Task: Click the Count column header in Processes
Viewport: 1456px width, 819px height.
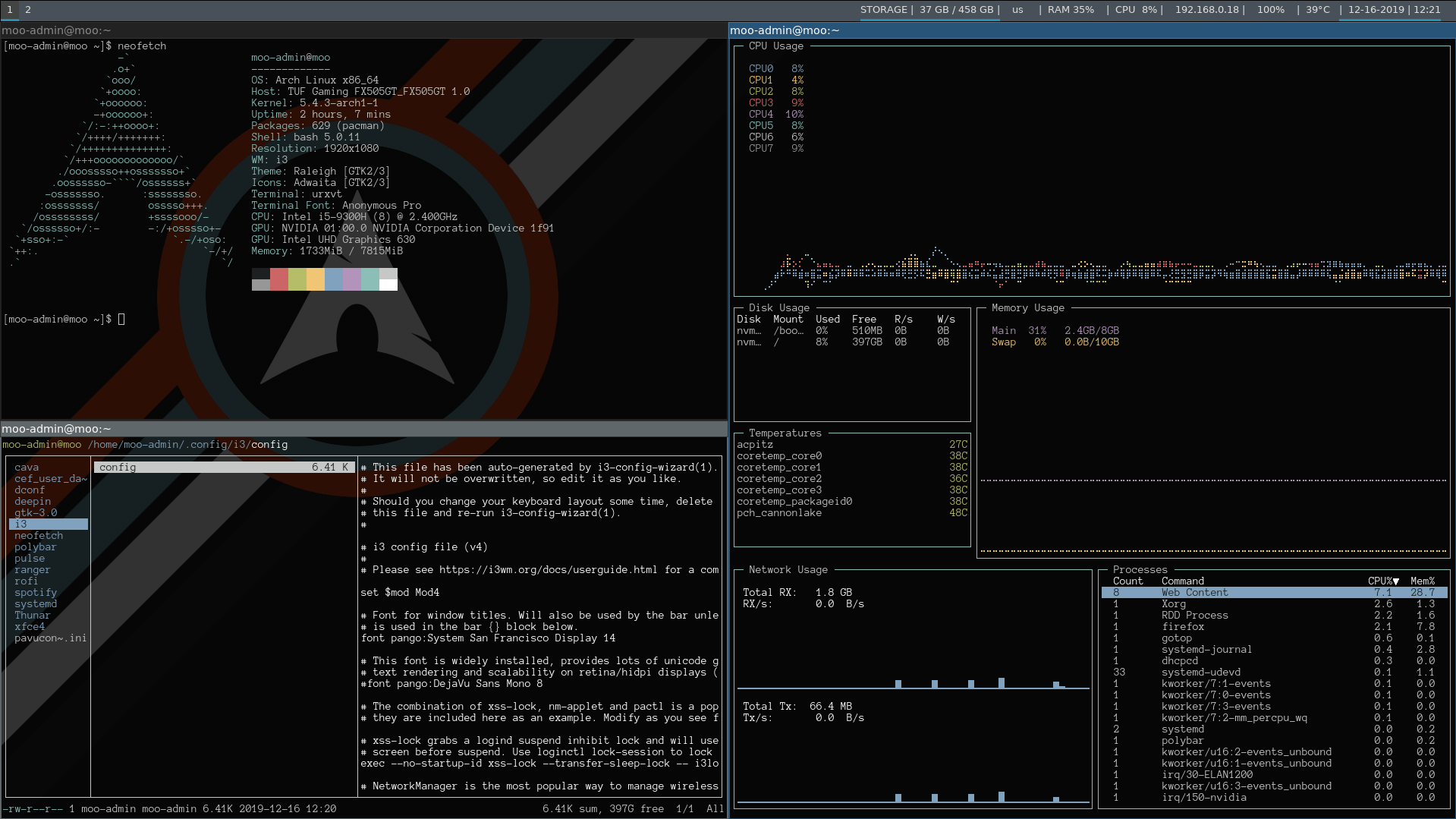Action: (x=1128, y=581)
